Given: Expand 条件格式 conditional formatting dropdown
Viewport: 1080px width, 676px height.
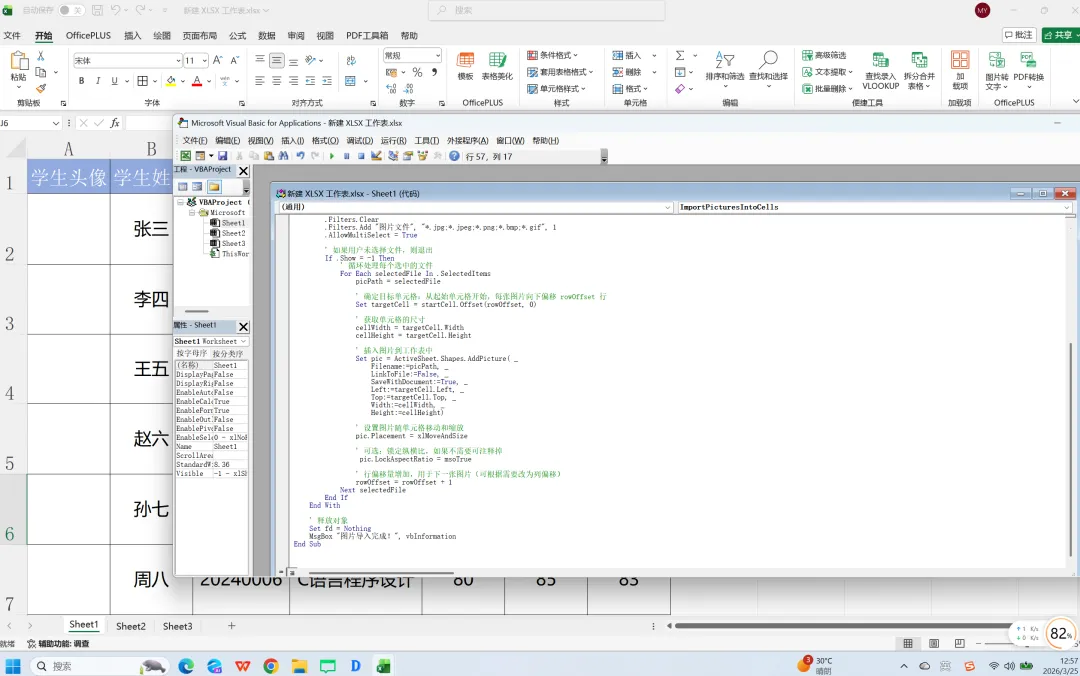Looking at the screenshot, I should pyautogui.click(x=552, y=55).
